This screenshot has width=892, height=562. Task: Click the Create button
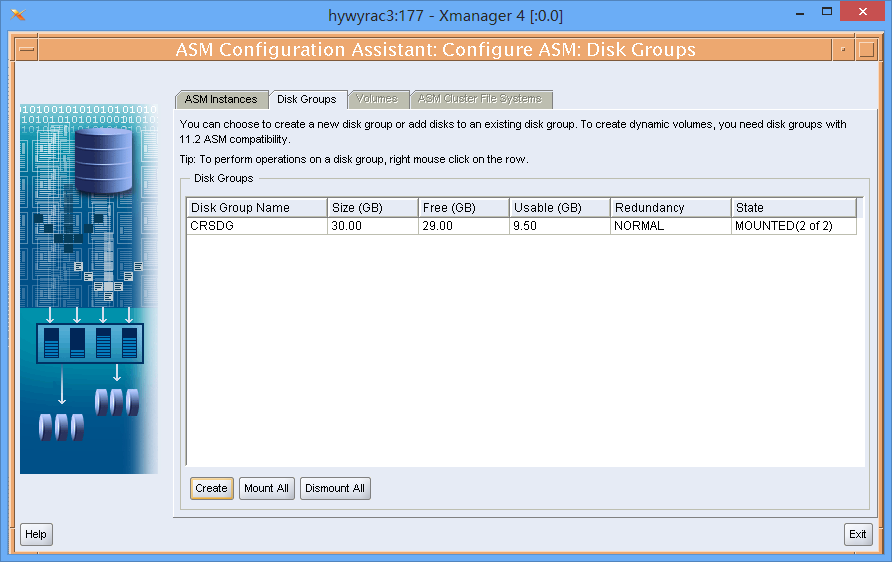pyautogui.click(x=212, y=488)
